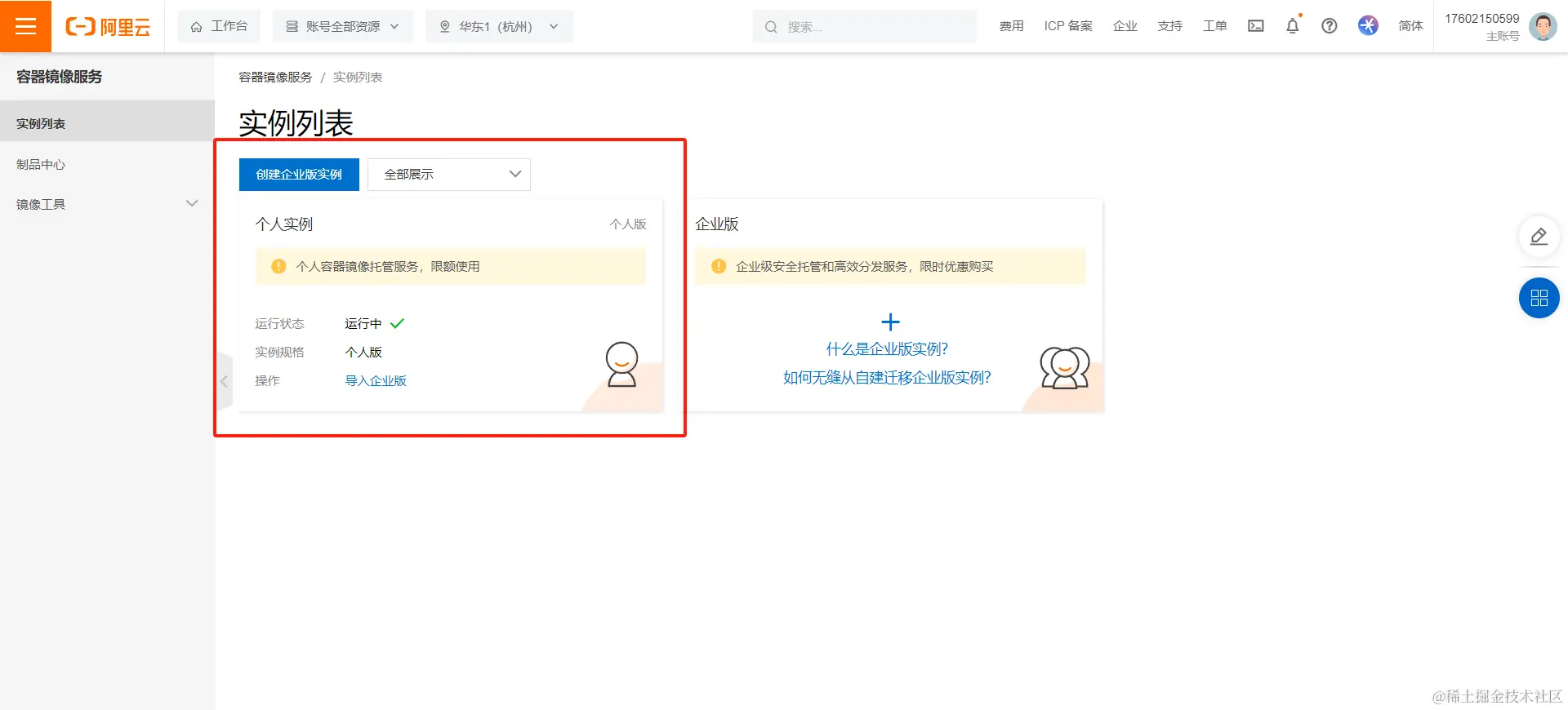Click the 导入企业版 link
Viewport: 1568px width, 710px height.
376,381
